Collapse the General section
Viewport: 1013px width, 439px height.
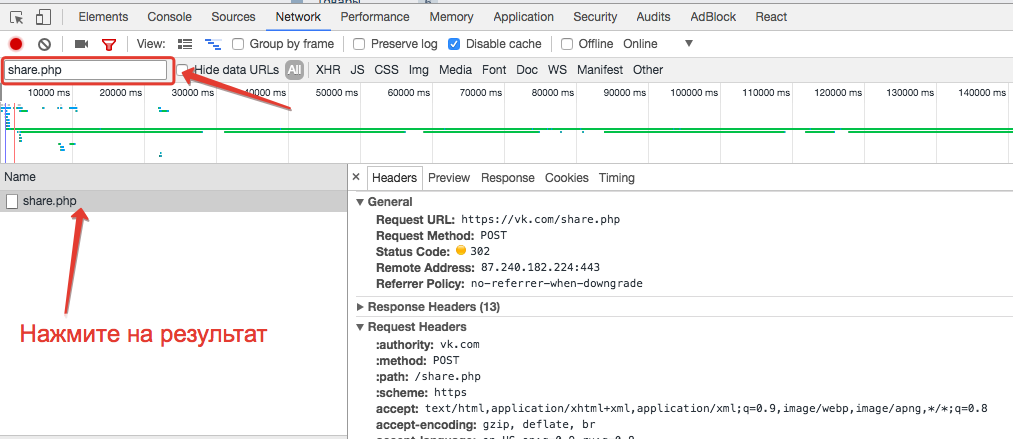click(x=361, y=202)
